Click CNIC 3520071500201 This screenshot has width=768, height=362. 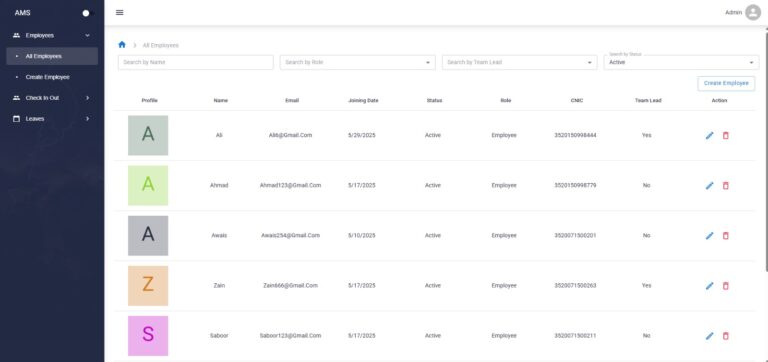pyautogui.click(x=575, y=236)
